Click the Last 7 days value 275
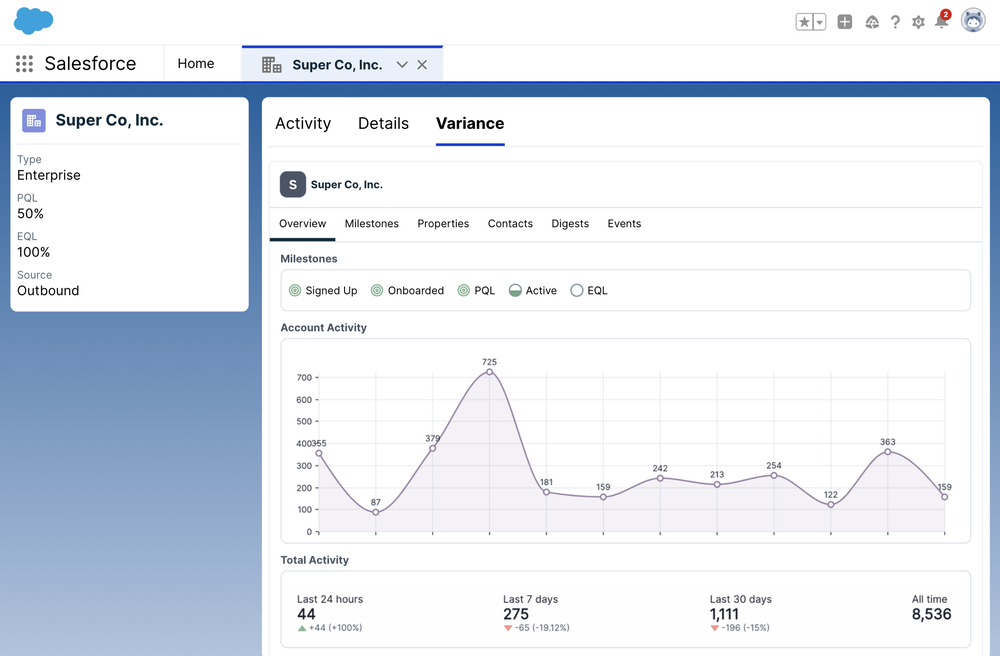This screenshot has width=1000, height=656. coord(516,614)
